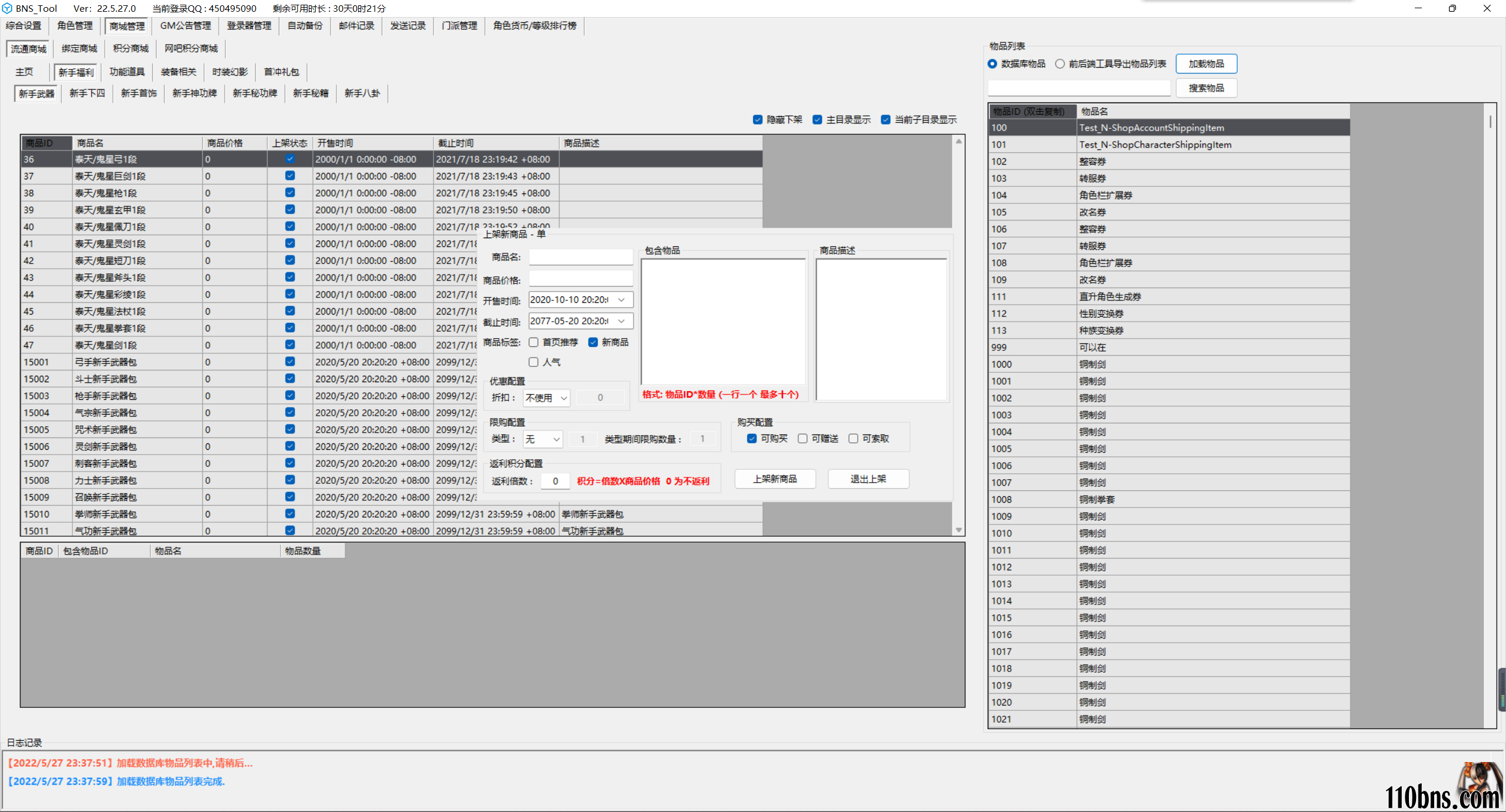Select item row 111 直升角色生成券
Screen dimensions: 1506x812
(1169, 297)
